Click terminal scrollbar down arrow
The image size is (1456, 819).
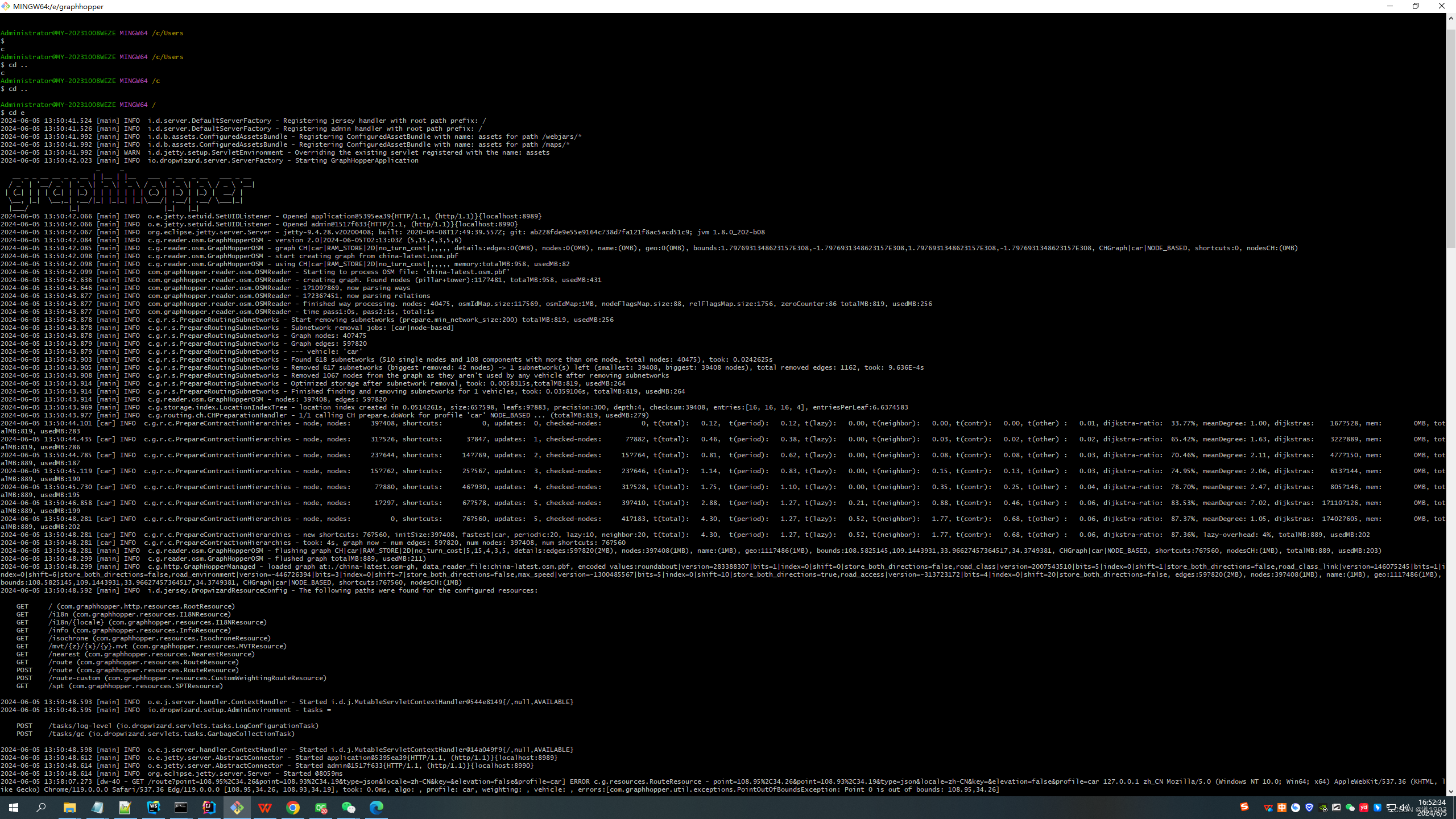(1451, 791)
